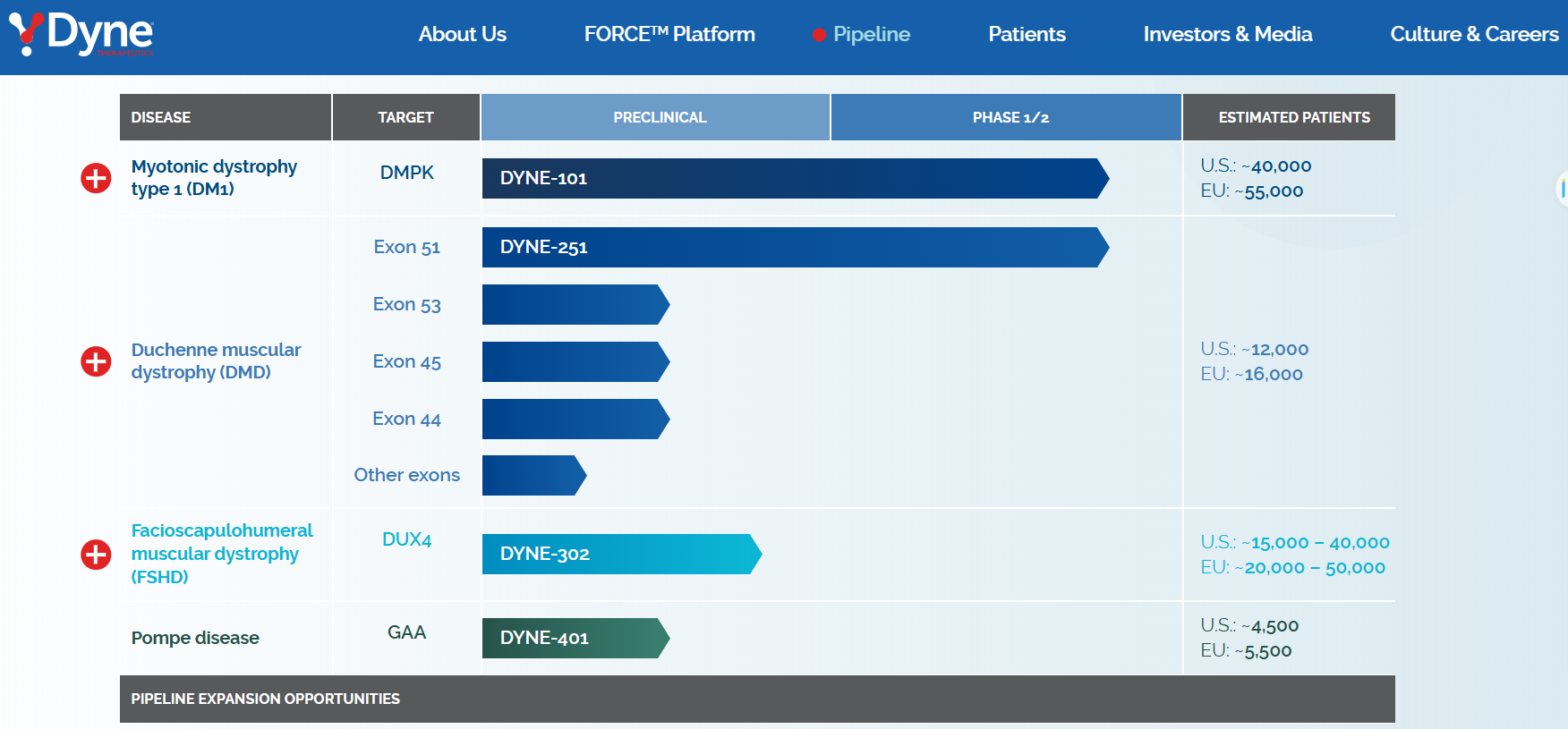Click the DYNE-251 progress bar
The height and width of the screenshot is (729, 1568).
(796, 247)
